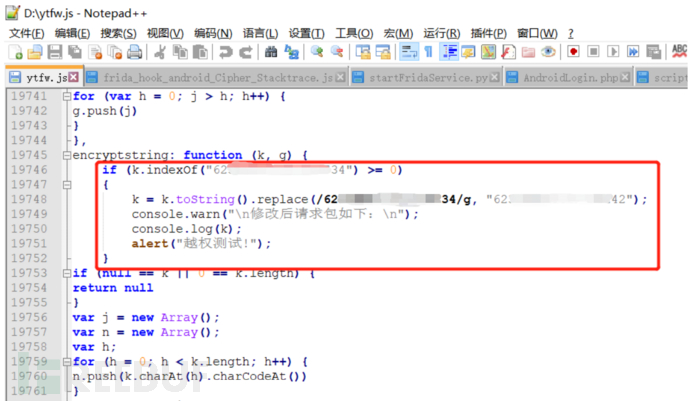The width and height of the screenshot is (690, 401).
Task: Close the frida_hook_android_Cipher_Stacktrace.js tab
Action: coord(340,77)
